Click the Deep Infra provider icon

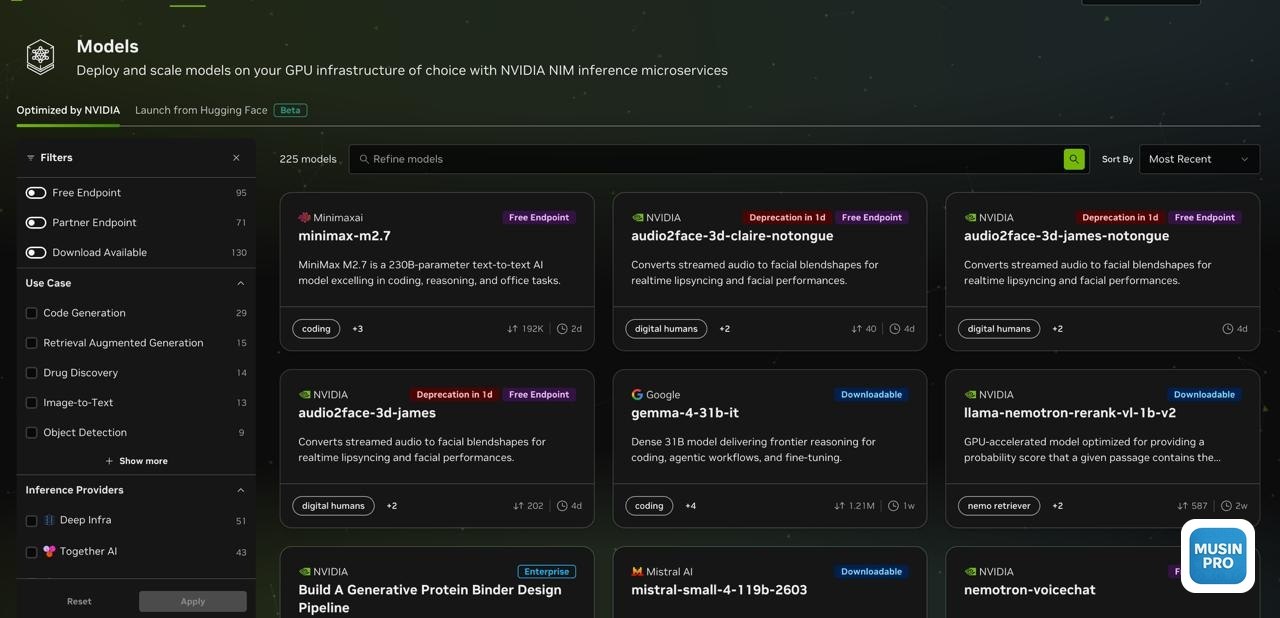point(49,521)
